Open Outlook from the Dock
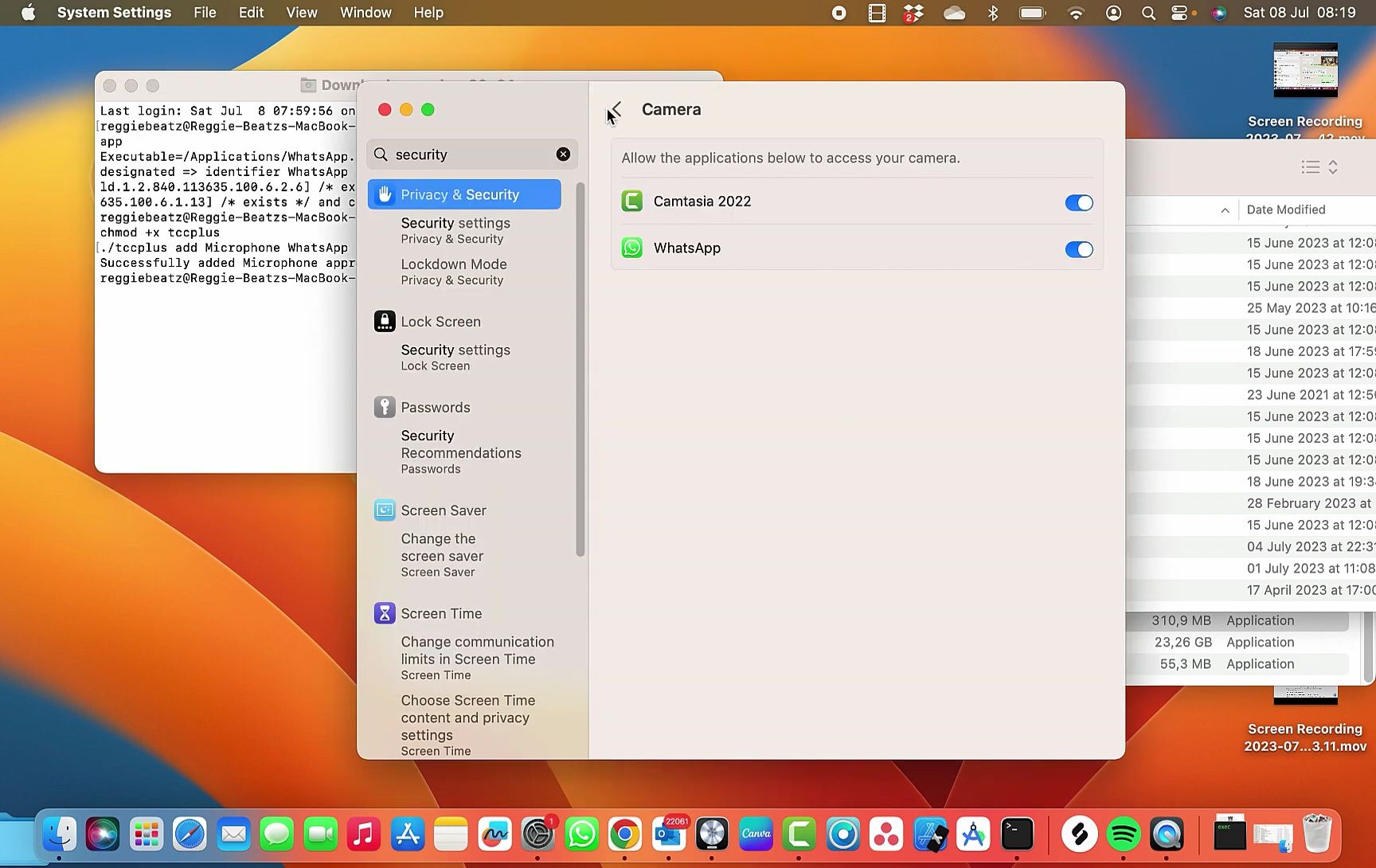Image resolution: width=1376 pixels, height=868 pixels. [x=669, y=835]
